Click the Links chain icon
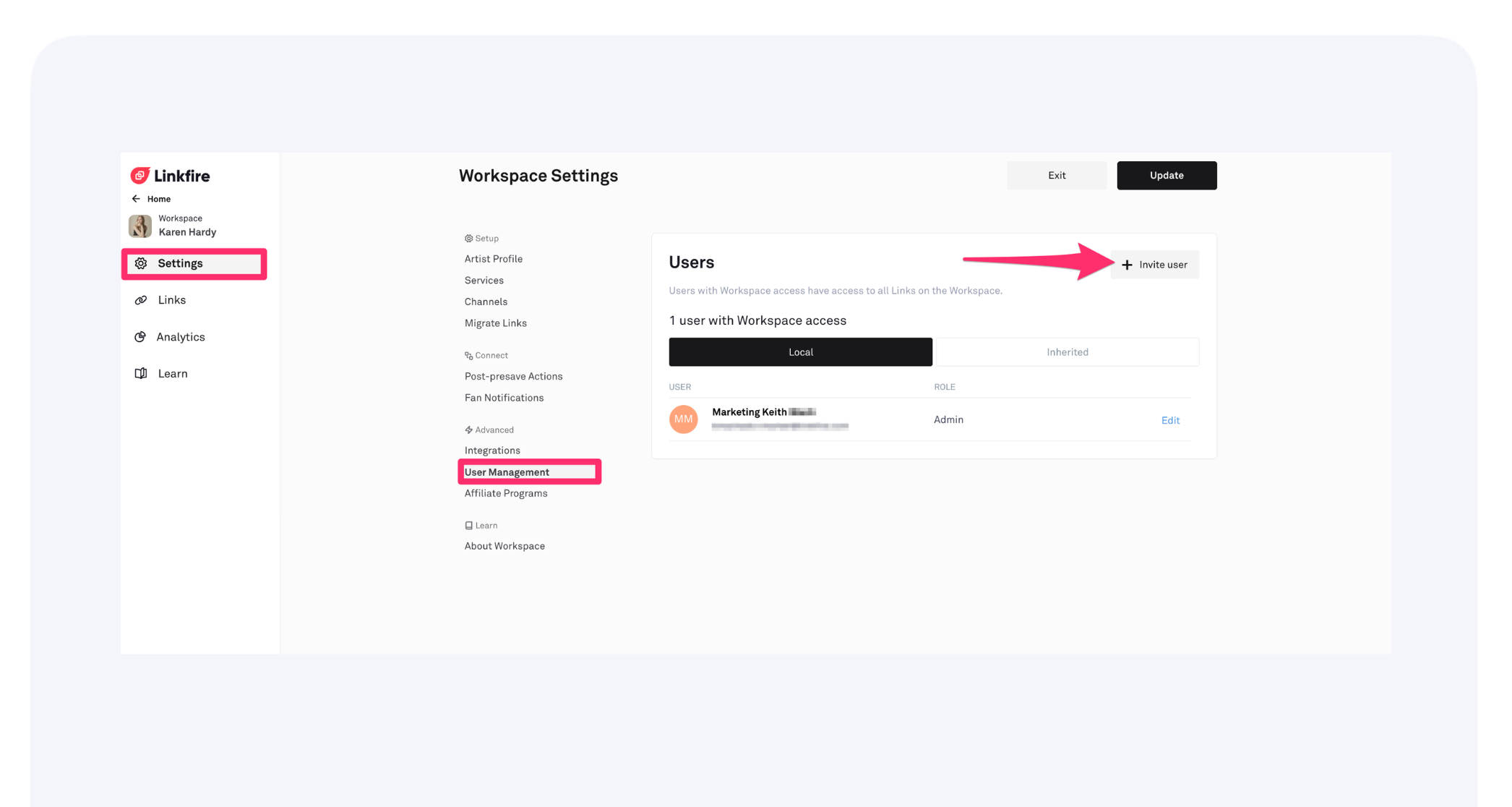Image resolution: width=1512 pixels, height=807 pixels. coord(141,300)
